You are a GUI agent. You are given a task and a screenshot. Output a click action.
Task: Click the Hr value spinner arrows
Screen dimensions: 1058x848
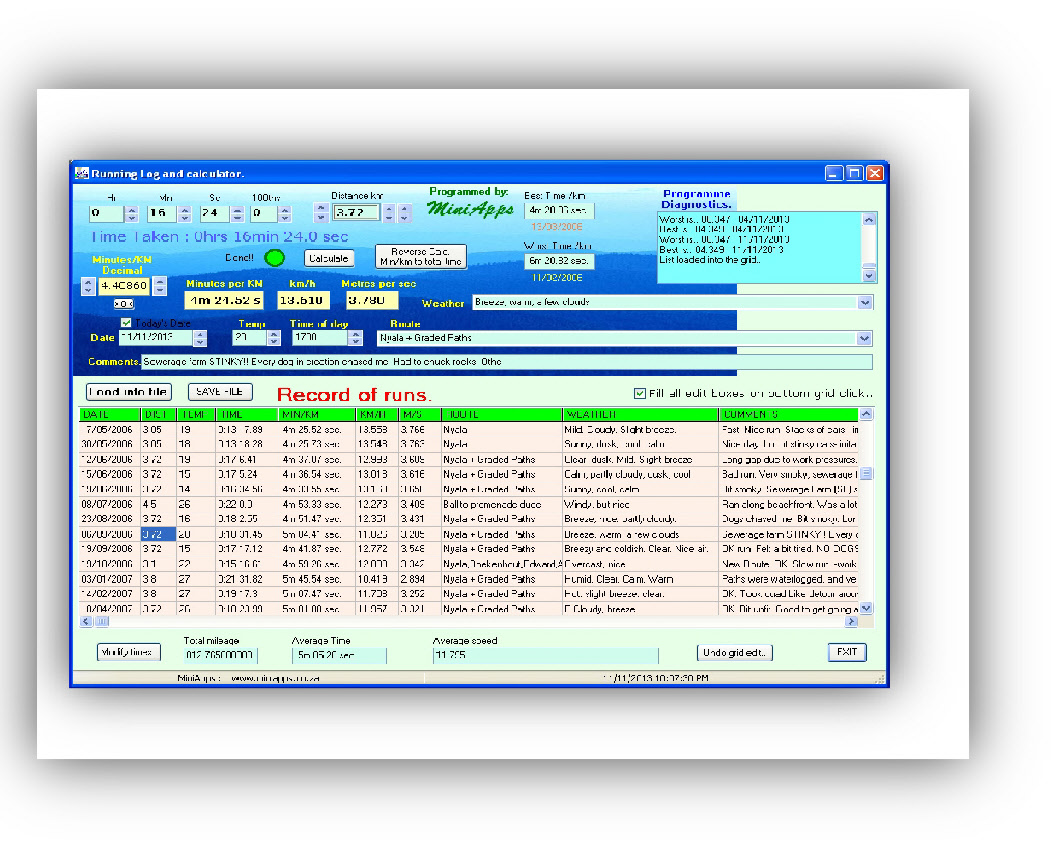point(131,213)
